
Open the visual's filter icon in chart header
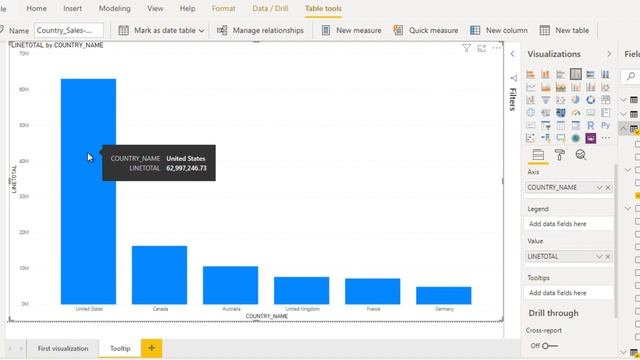[x=467, y=48]
